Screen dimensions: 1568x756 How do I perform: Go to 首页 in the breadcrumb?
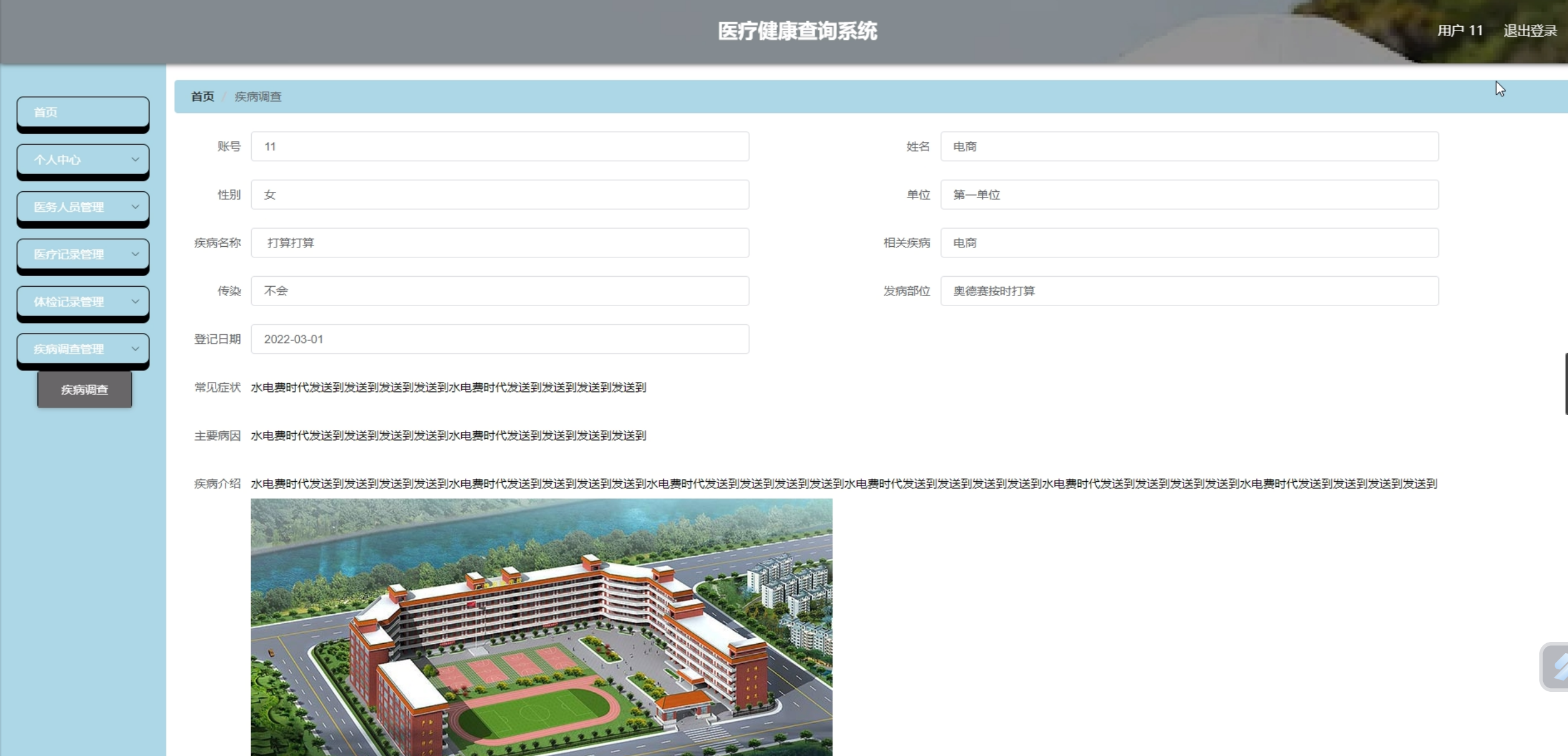click(x=202, y=97)
